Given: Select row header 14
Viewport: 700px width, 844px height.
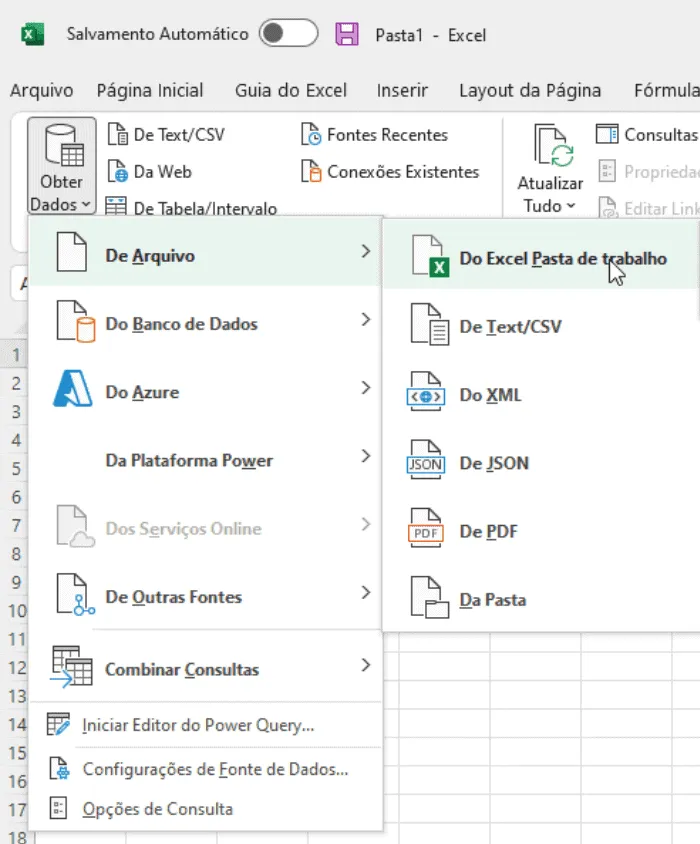Looking at the screenshot, I should pos(17,724).
